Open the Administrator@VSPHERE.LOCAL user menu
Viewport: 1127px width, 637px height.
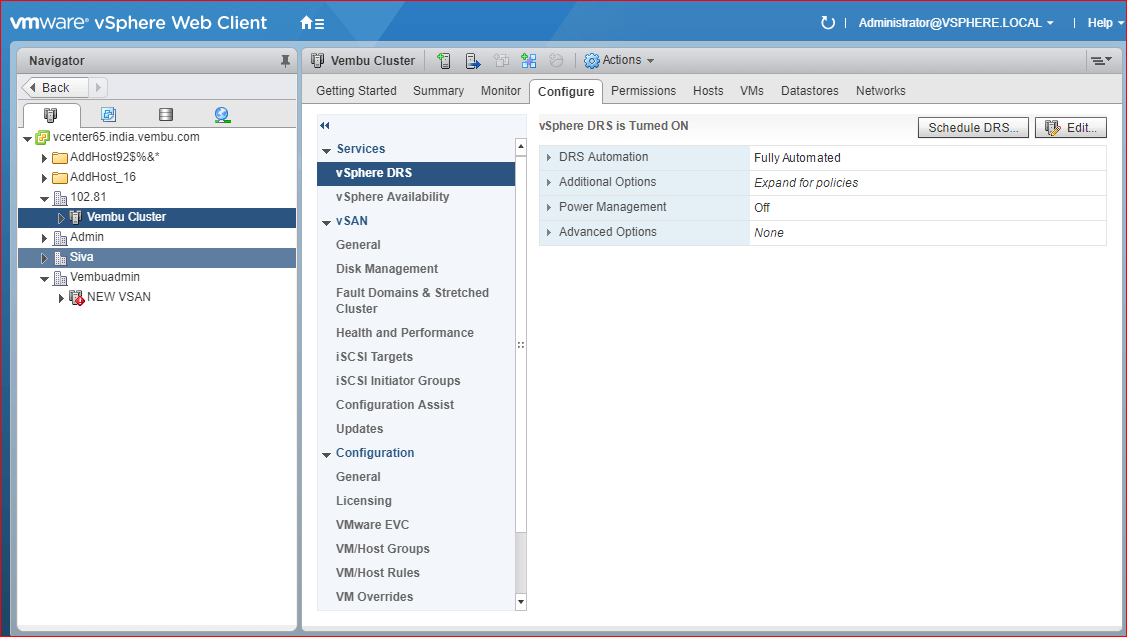pyautogui.click(x=956, y=23)
